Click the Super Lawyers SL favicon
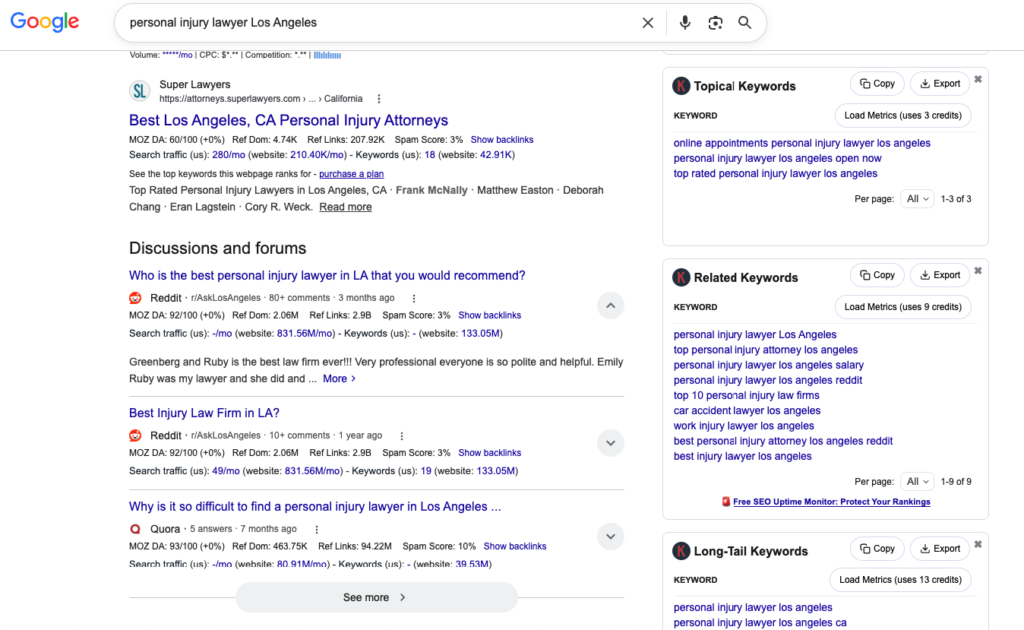This screenshot has height=630, width=1024. (x=140, y=91)
